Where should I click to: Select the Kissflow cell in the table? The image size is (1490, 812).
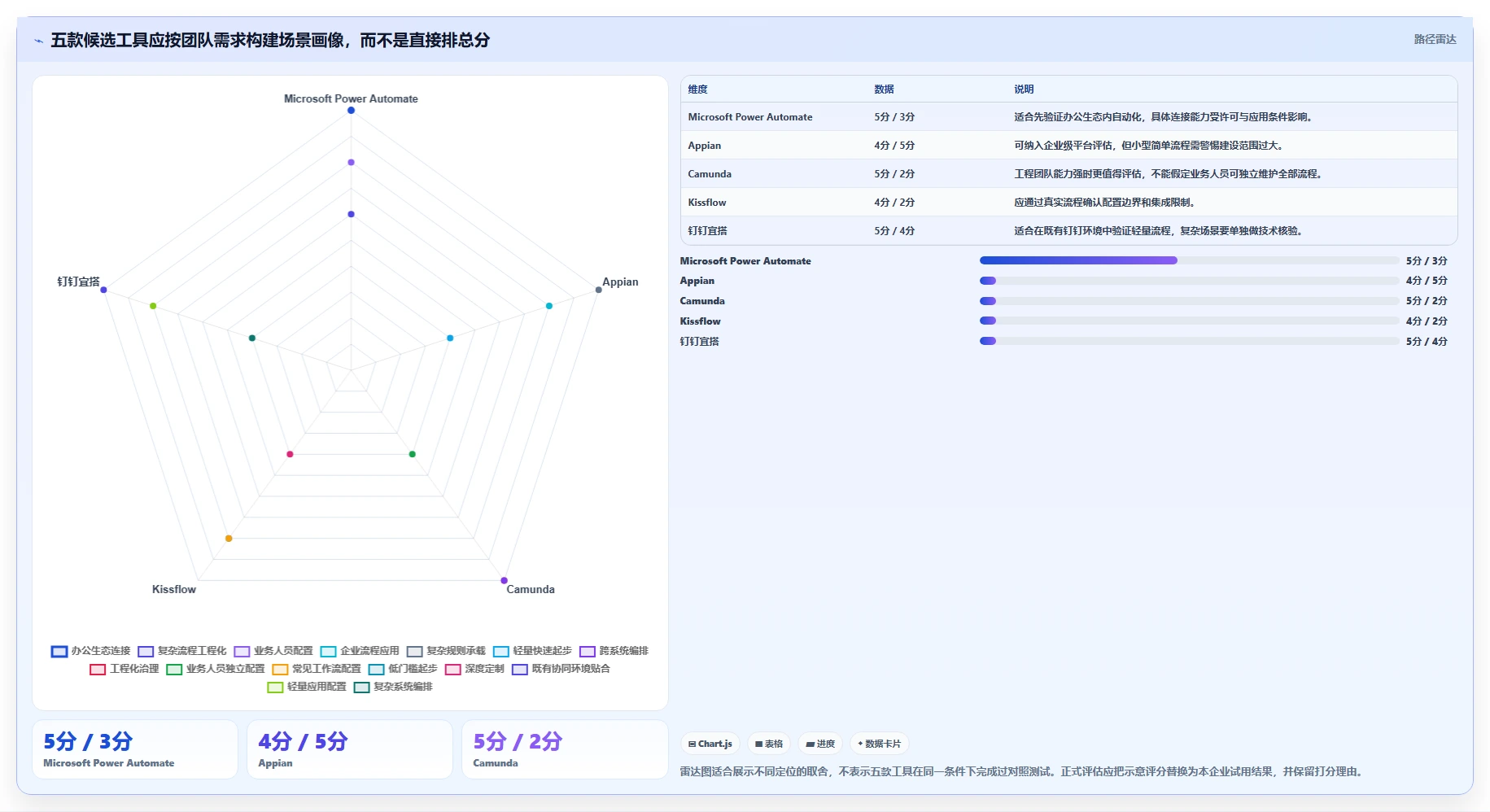(x=707, y=203)
